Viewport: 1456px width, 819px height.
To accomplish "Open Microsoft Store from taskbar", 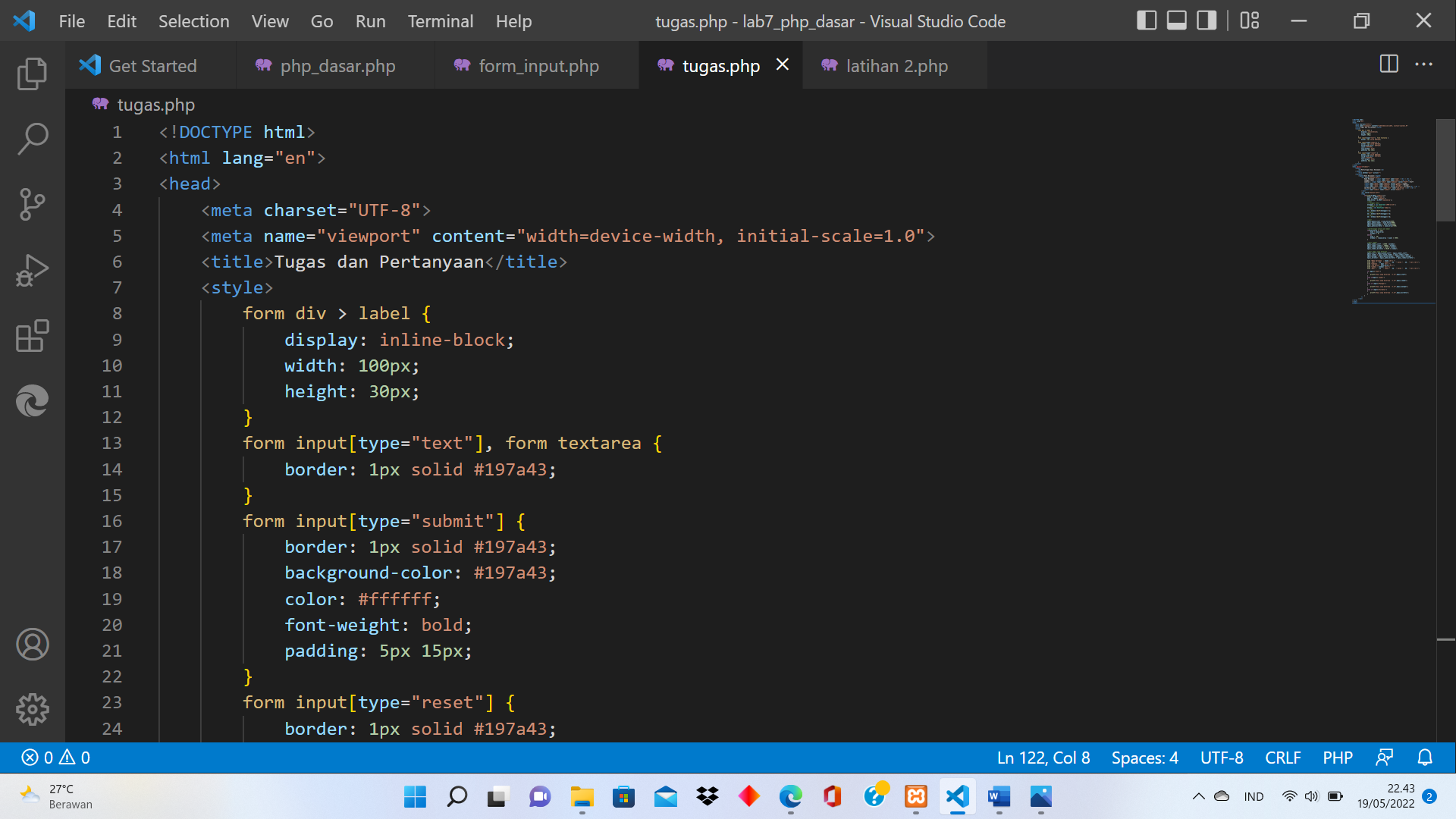I will [x=623, y=796].
